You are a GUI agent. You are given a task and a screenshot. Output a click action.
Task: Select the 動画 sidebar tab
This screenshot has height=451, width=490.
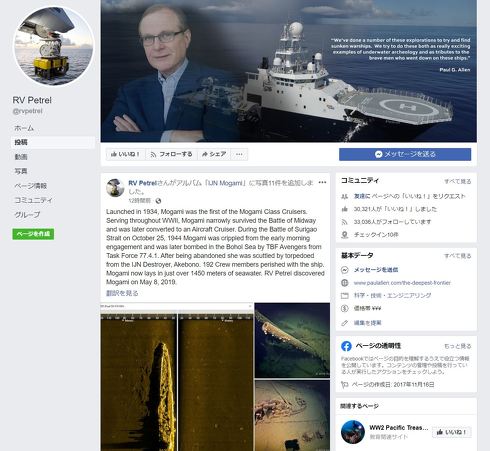point(21,157)
